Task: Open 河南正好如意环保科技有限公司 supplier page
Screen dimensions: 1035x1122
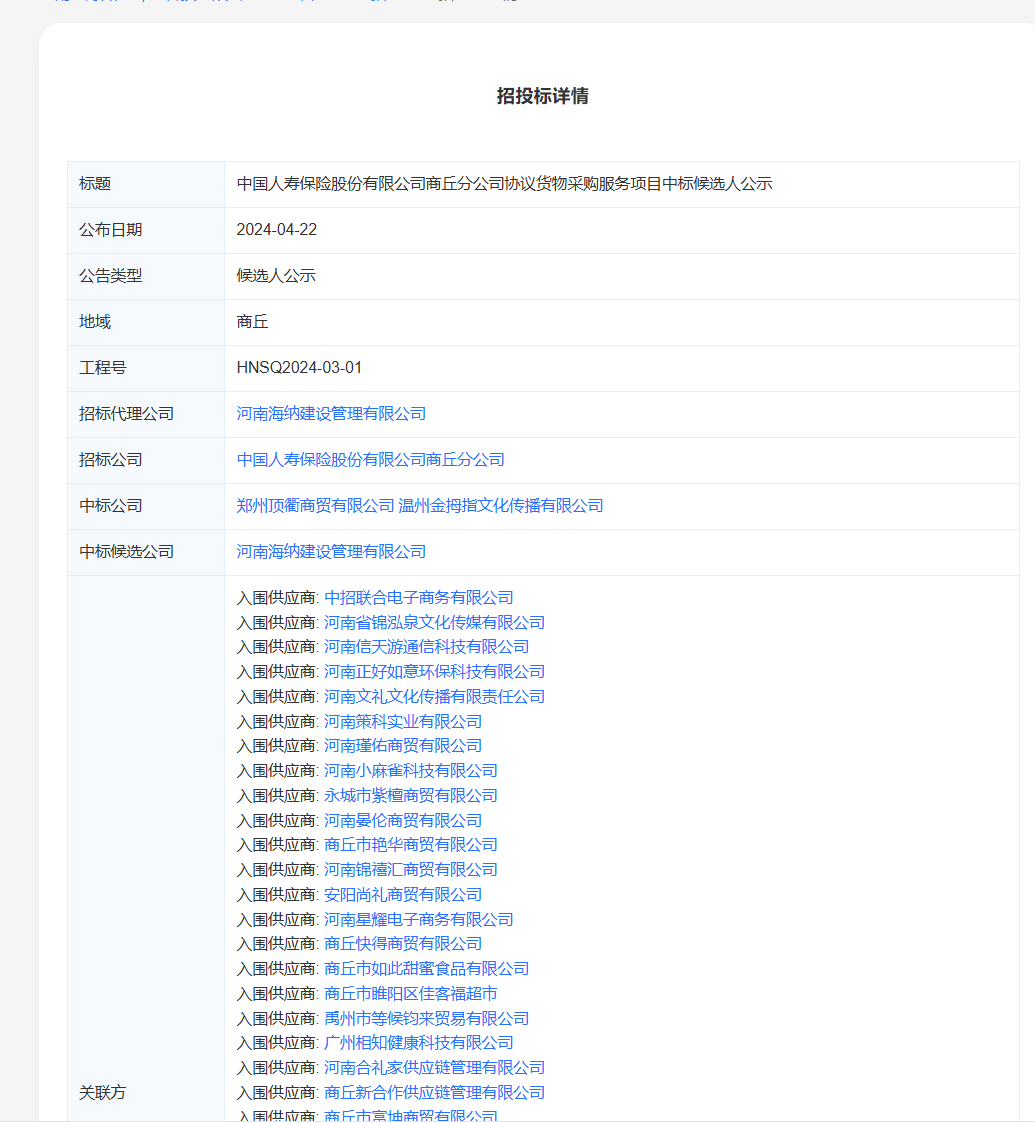Action: 434,672
